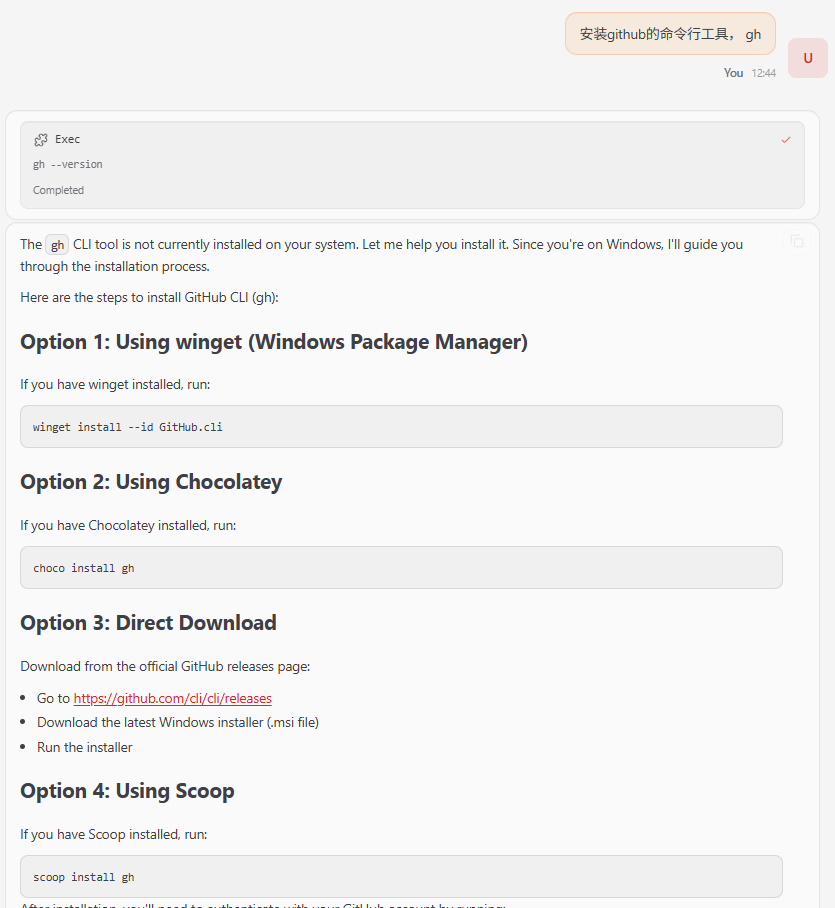
Task: Click the Option 3: Direct Download heading
Action: pos(148,623)
